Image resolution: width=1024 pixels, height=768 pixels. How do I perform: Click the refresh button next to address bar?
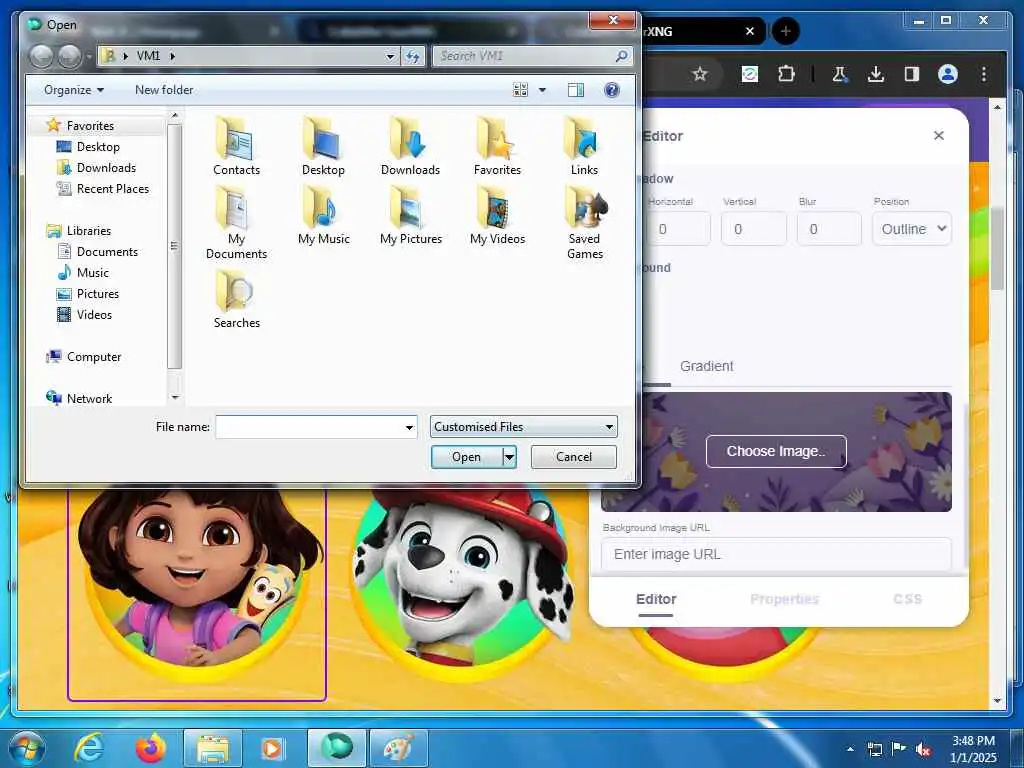[413, 56]
